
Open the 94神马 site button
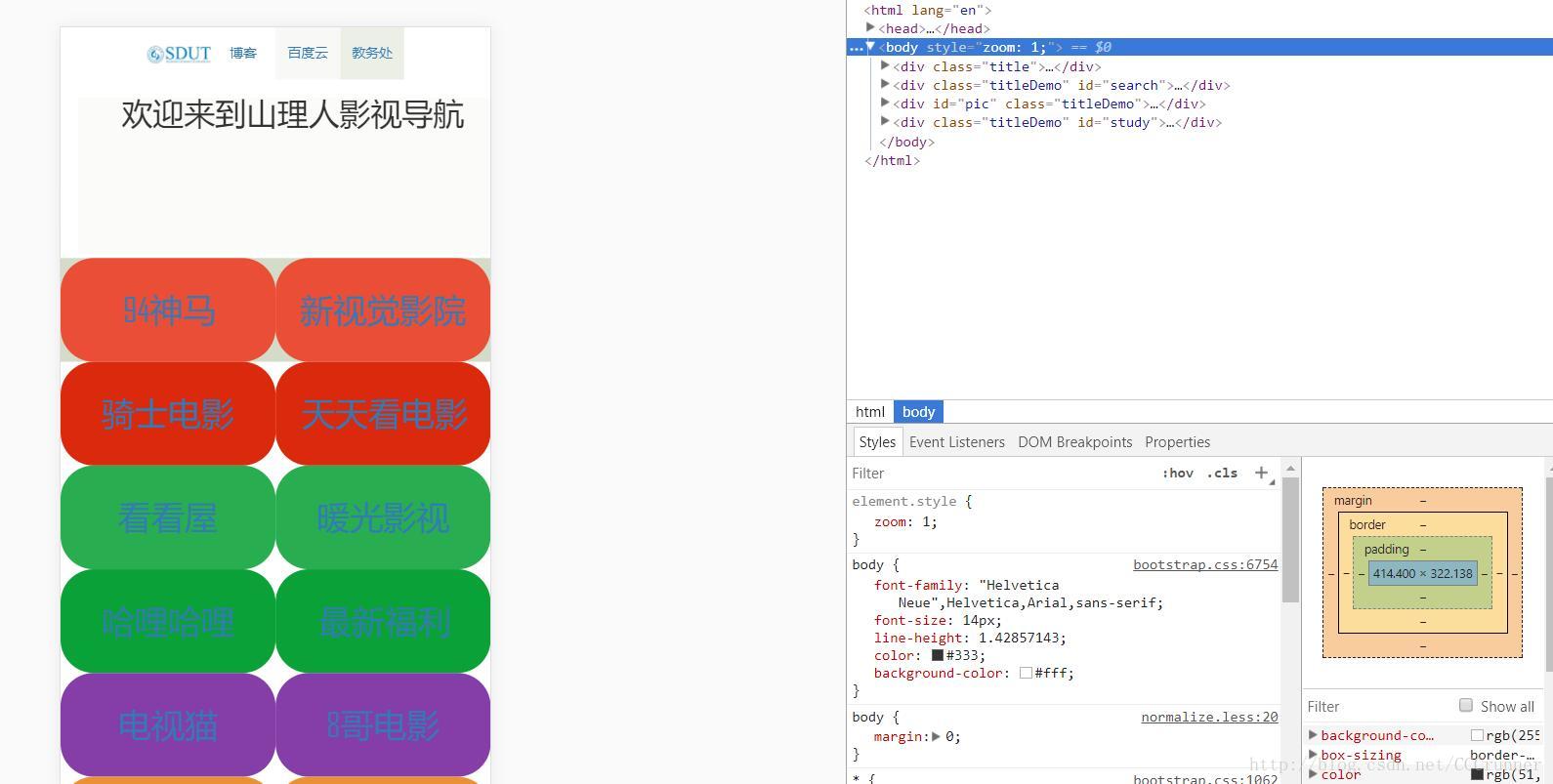(168, 310)
